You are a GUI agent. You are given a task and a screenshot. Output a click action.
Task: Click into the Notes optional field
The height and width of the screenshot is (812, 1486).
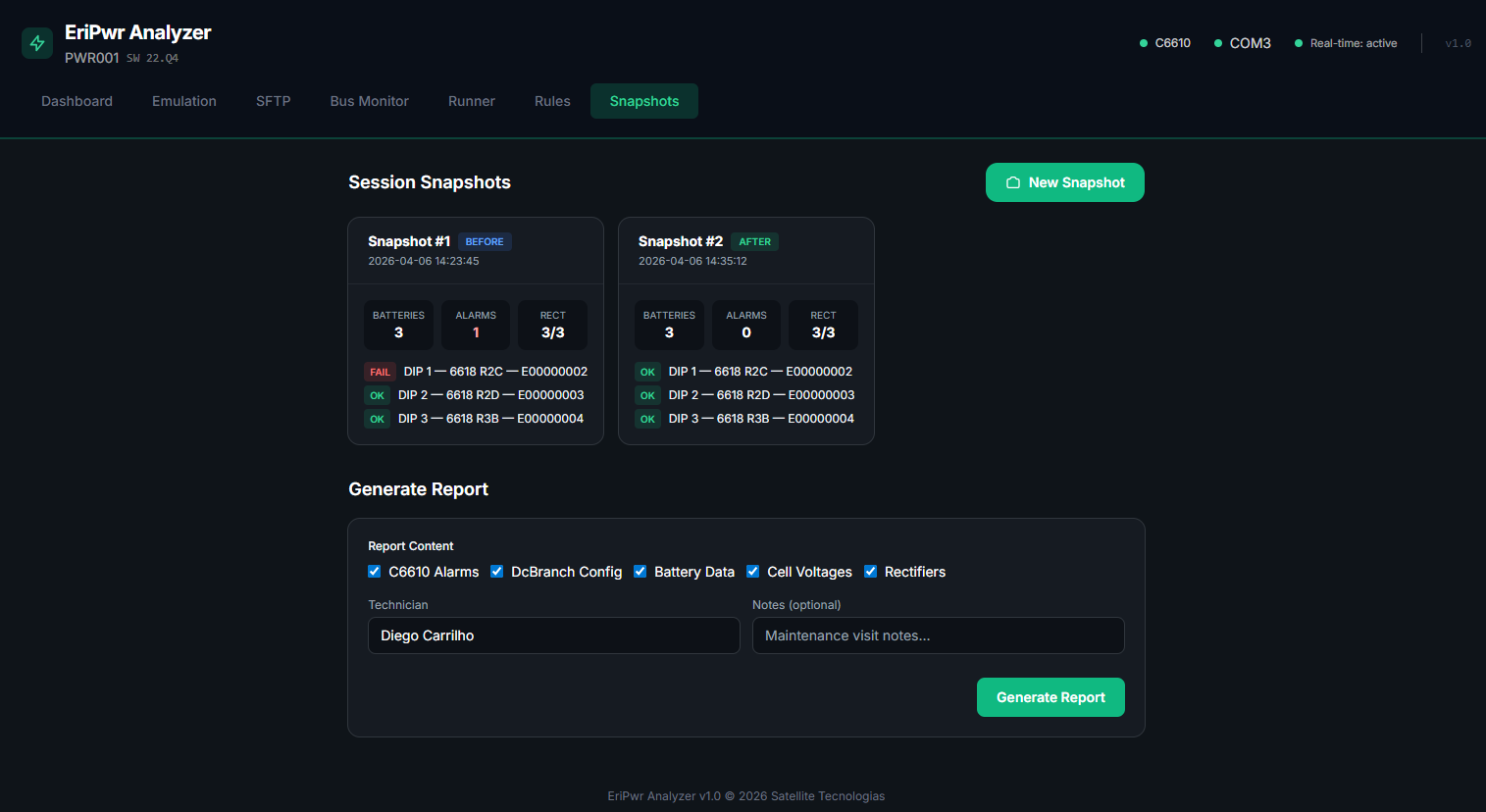[x=938, y=635]
